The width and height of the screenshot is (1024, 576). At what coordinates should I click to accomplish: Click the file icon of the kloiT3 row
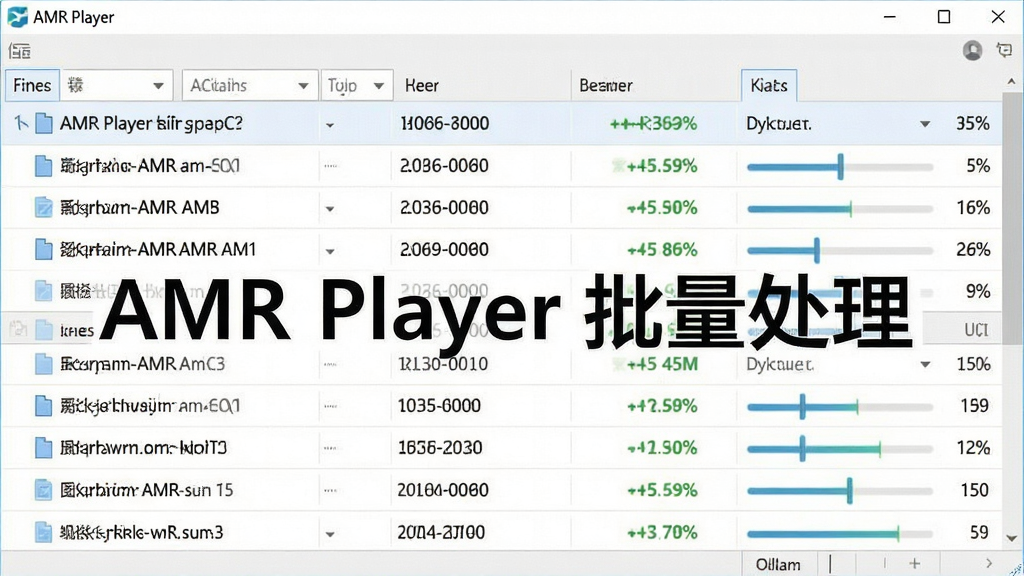coord(43,448)
